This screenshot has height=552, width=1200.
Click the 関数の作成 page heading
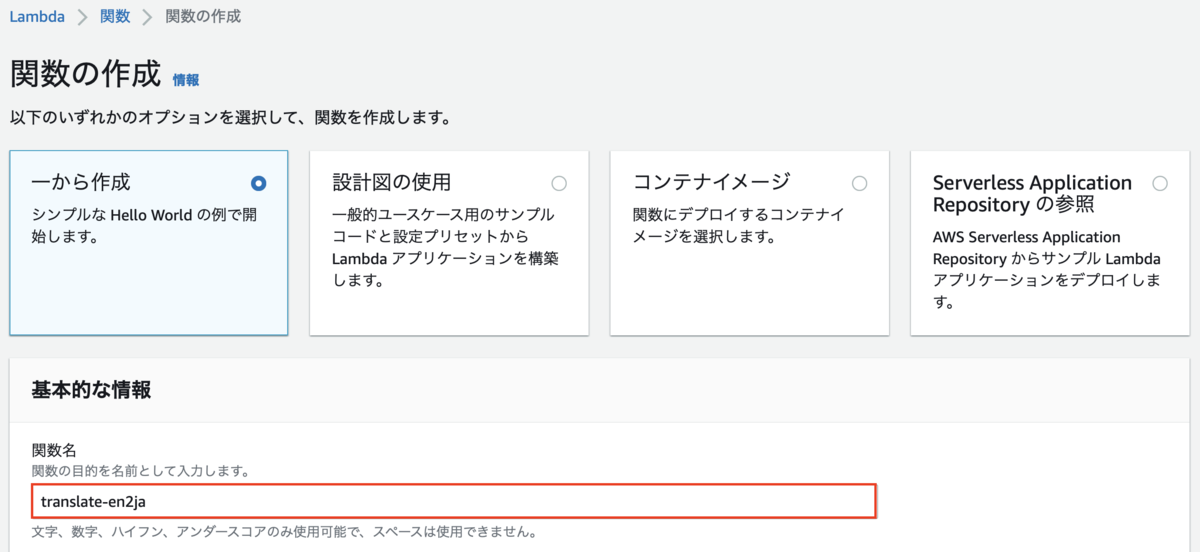pos(85,75)
